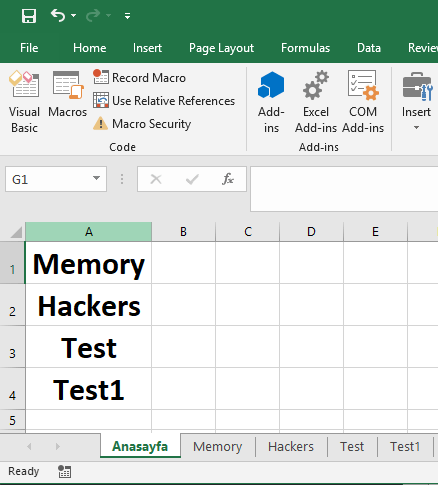Switch to the Test1 sheet tab
Screen dimensions: 438x485
(x=405, y=447)
